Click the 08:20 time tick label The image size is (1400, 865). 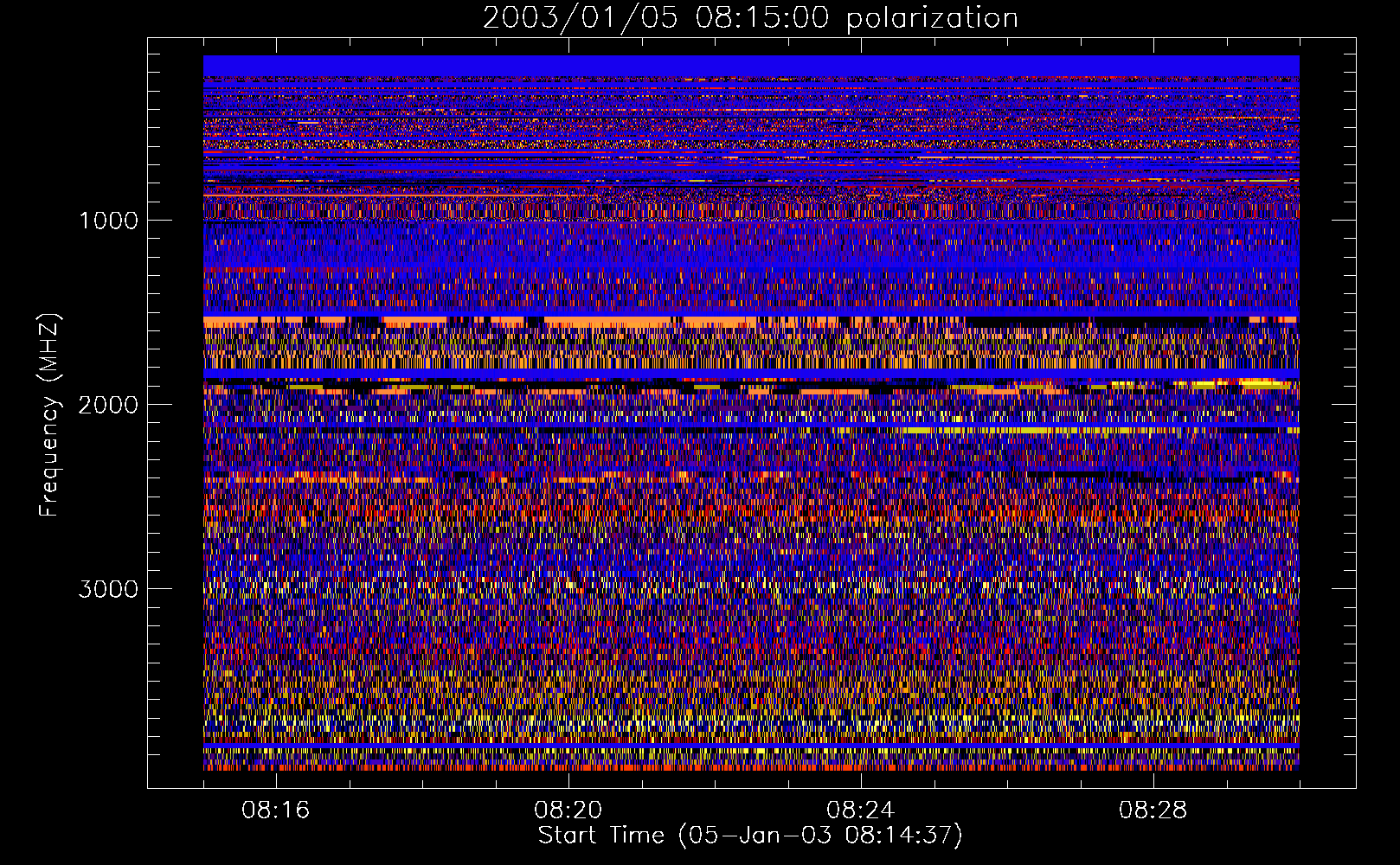pos(568,811)
